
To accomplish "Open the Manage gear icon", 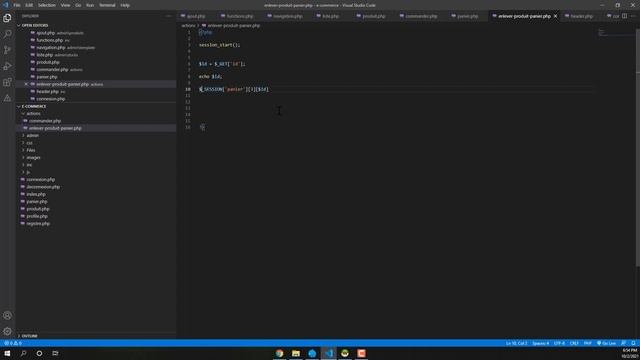I will (x=7, y=331).
